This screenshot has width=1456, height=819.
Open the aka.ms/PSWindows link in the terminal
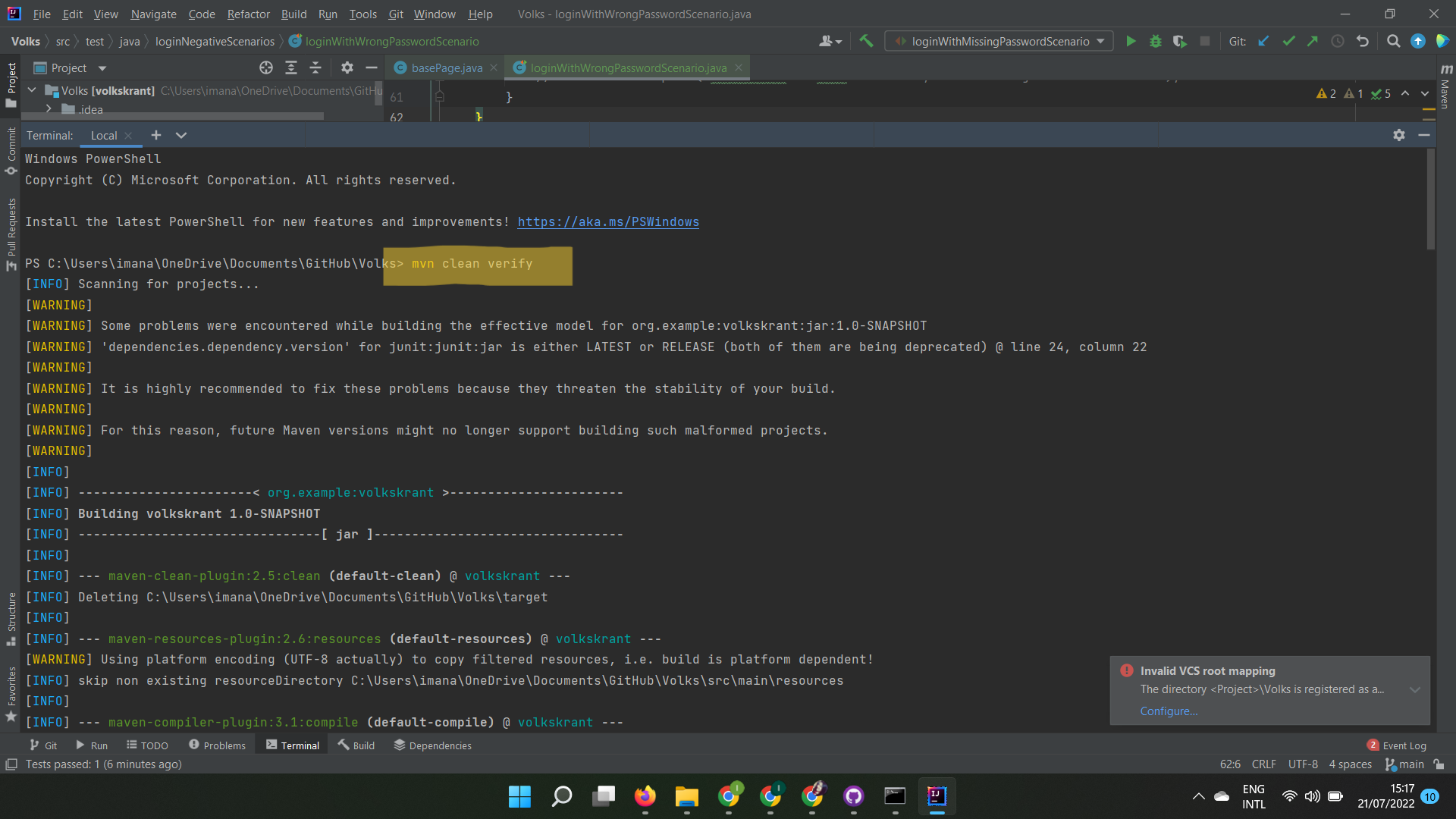click(x=607, y=221)
